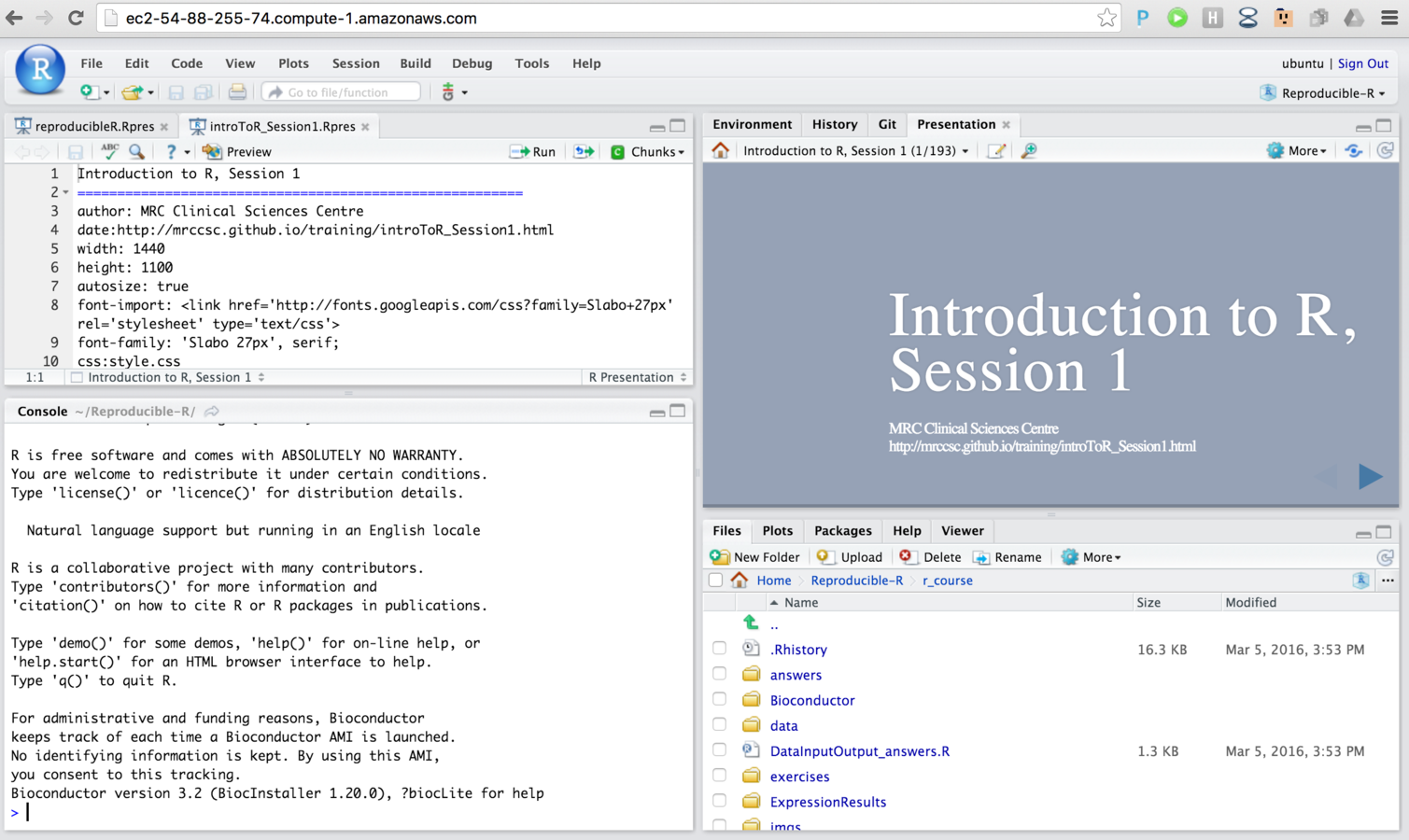Check the box next to .Rhistory
This screenshot has height=840, width=1409.
click(719, 649)
